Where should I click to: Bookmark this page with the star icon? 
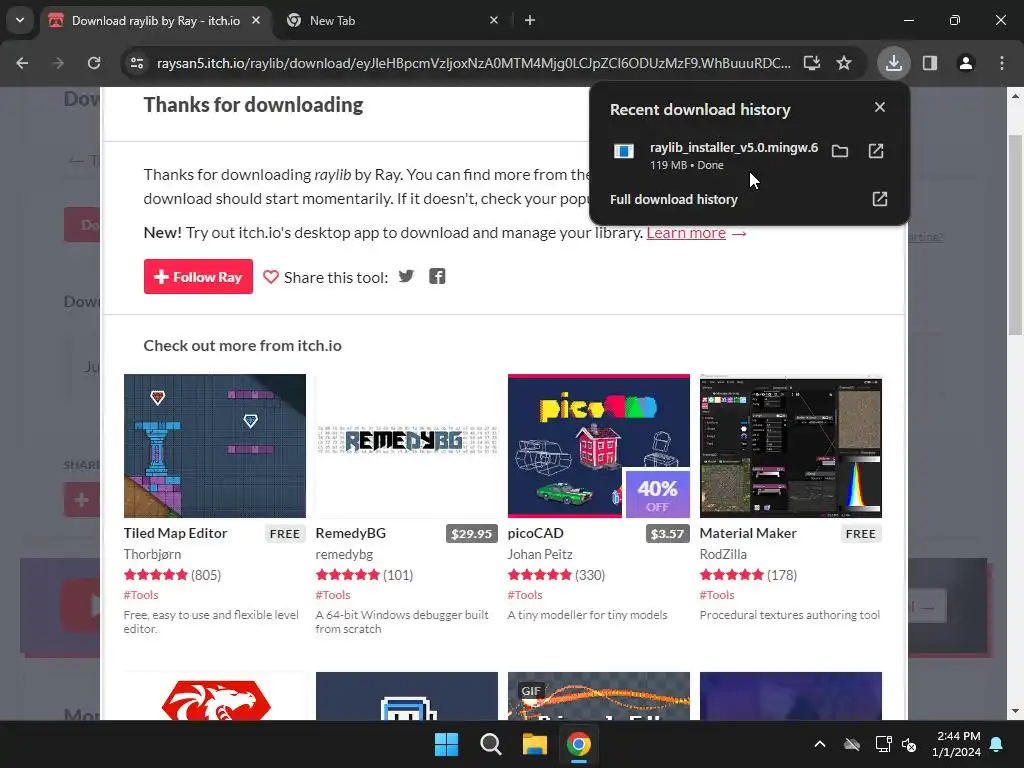(844, 63)
